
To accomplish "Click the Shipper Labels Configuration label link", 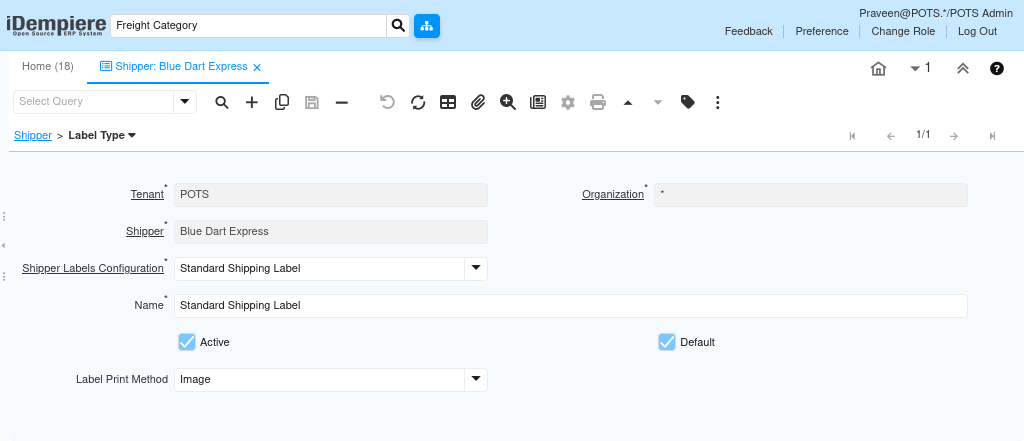I will (x=93, y=269).
